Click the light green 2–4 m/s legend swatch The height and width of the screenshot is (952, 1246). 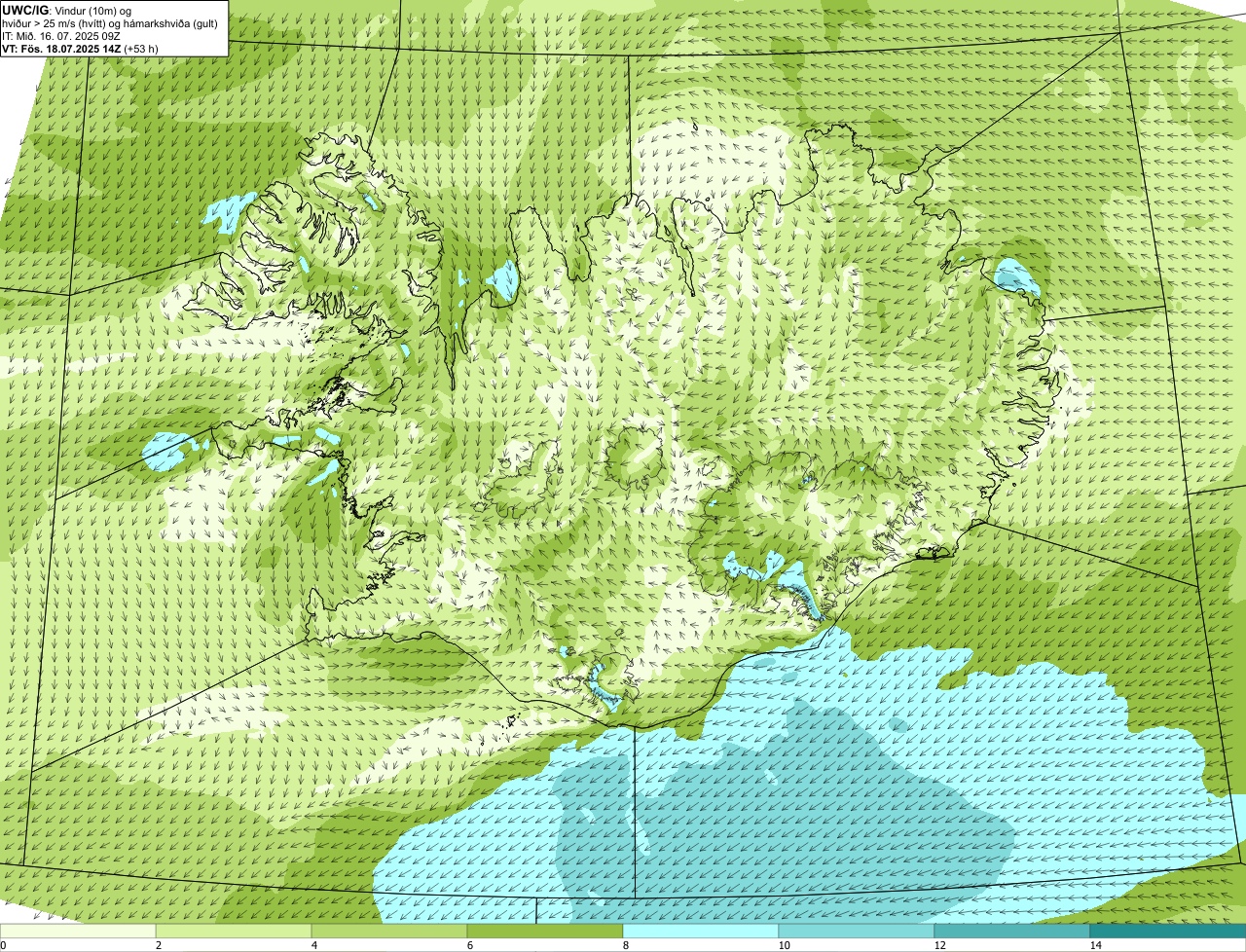[234, 931]
